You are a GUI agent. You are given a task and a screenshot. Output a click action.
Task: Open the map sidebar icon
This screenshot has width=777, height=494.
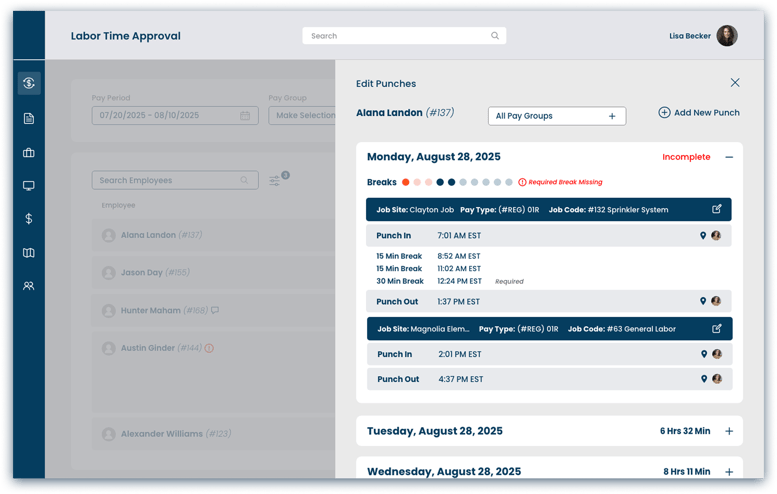[29, 253]
